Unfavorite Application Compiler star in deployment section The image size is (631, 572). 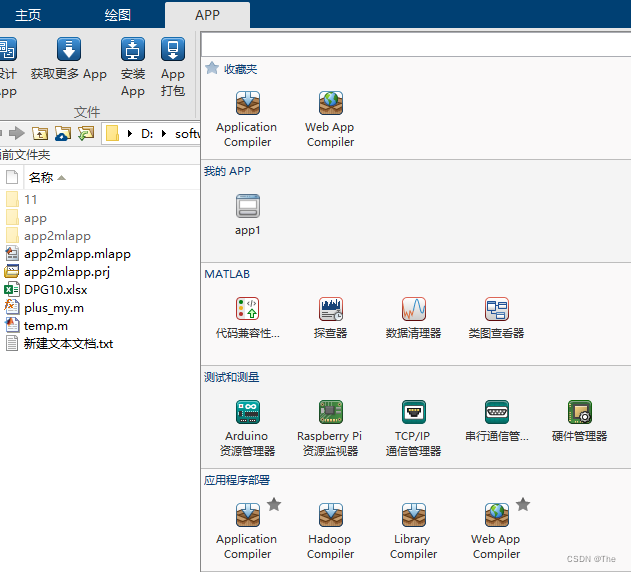(274, 504)
